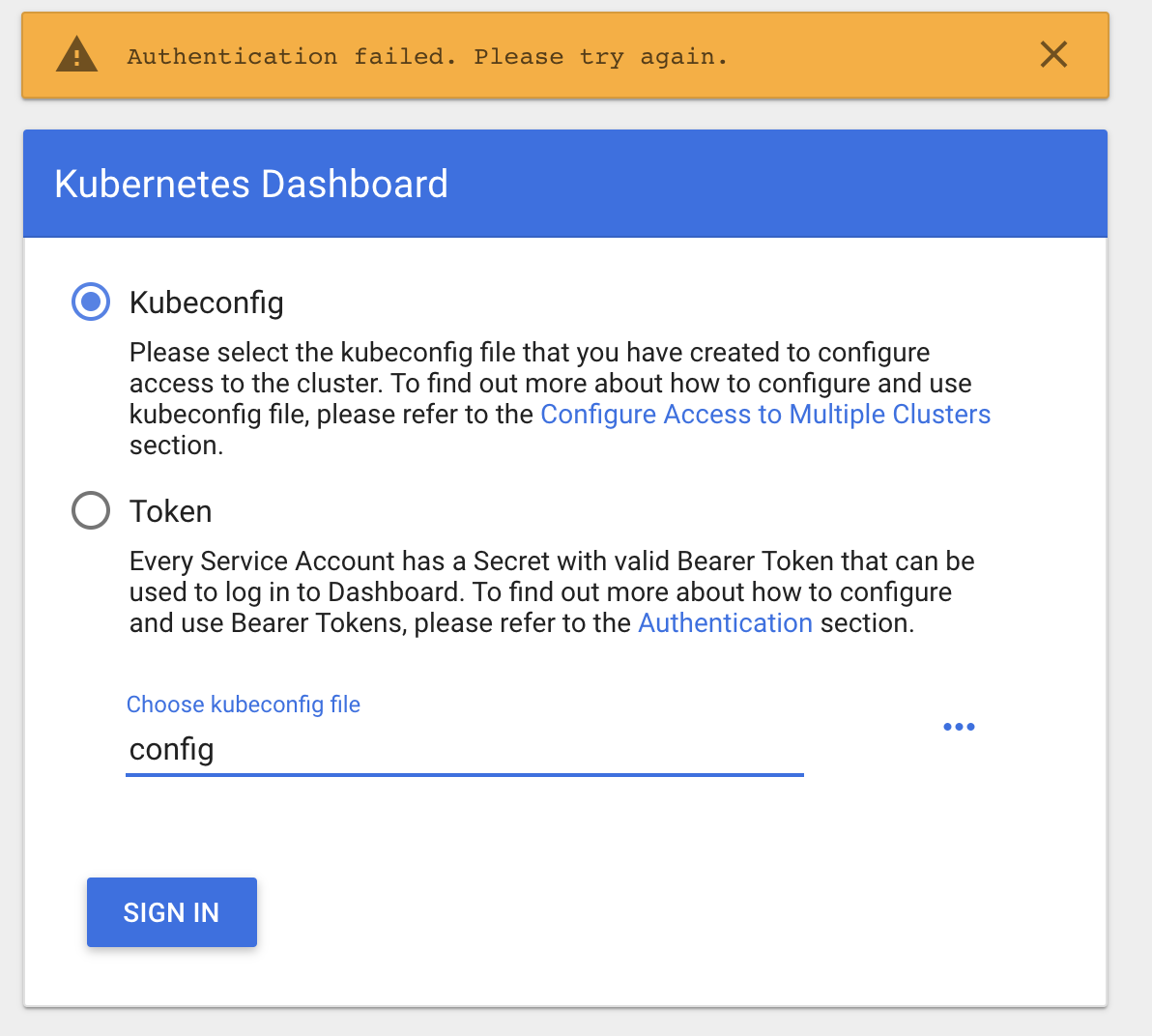Open Configure Access to Multiple Clusters link
The image size is (1152, 1036).
point(765,414)
